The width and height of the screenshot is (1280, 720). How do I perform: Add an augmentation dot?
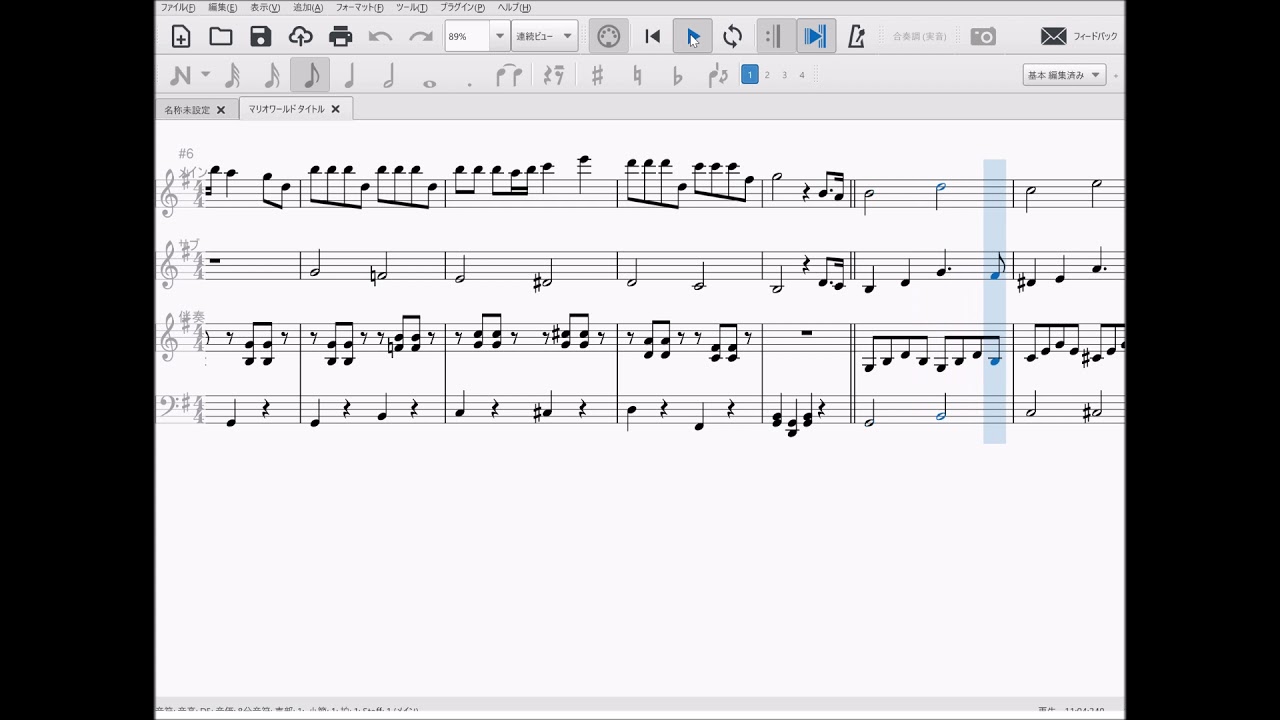469,85
